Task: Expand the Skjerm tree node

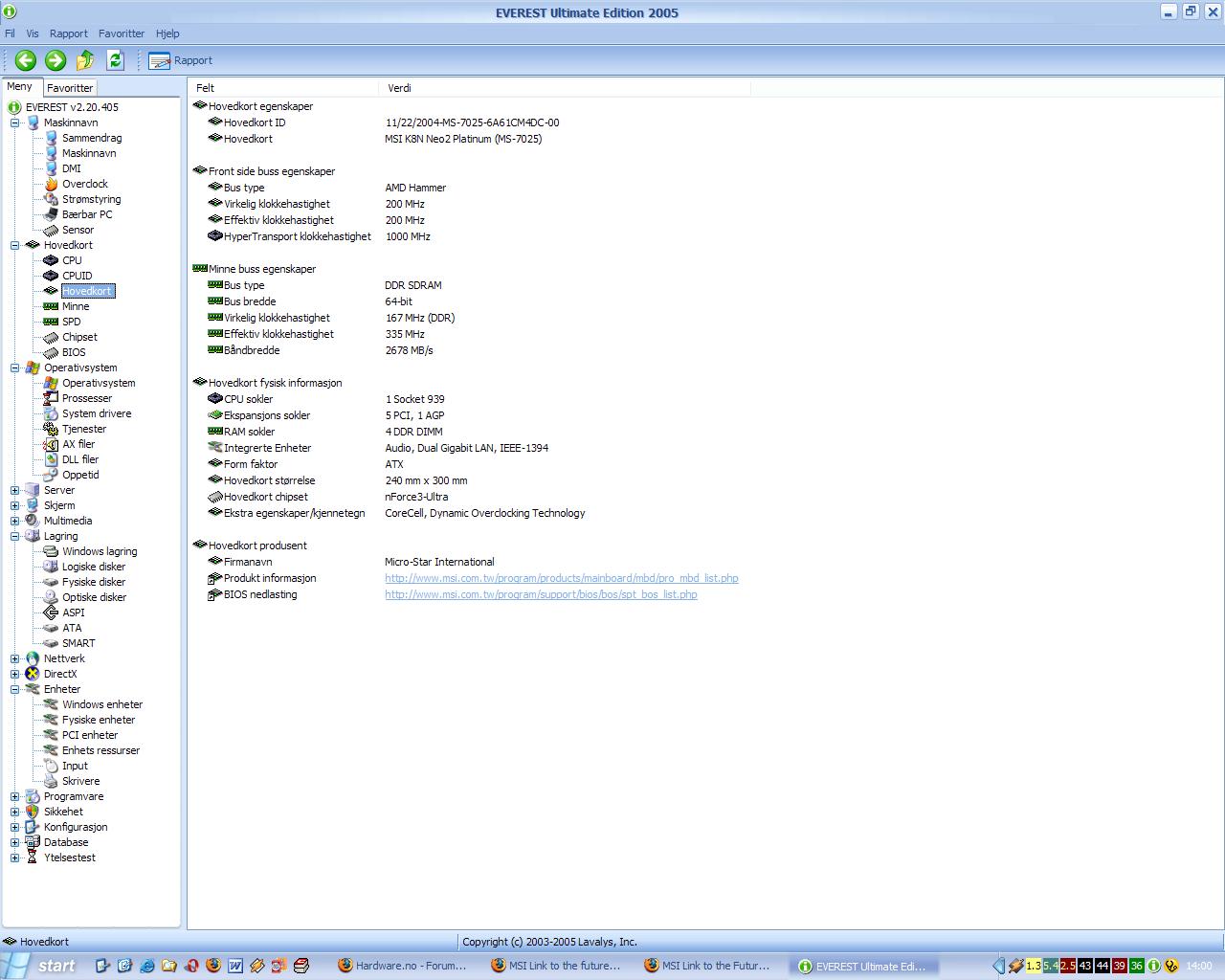Action: tap(15, 505)
